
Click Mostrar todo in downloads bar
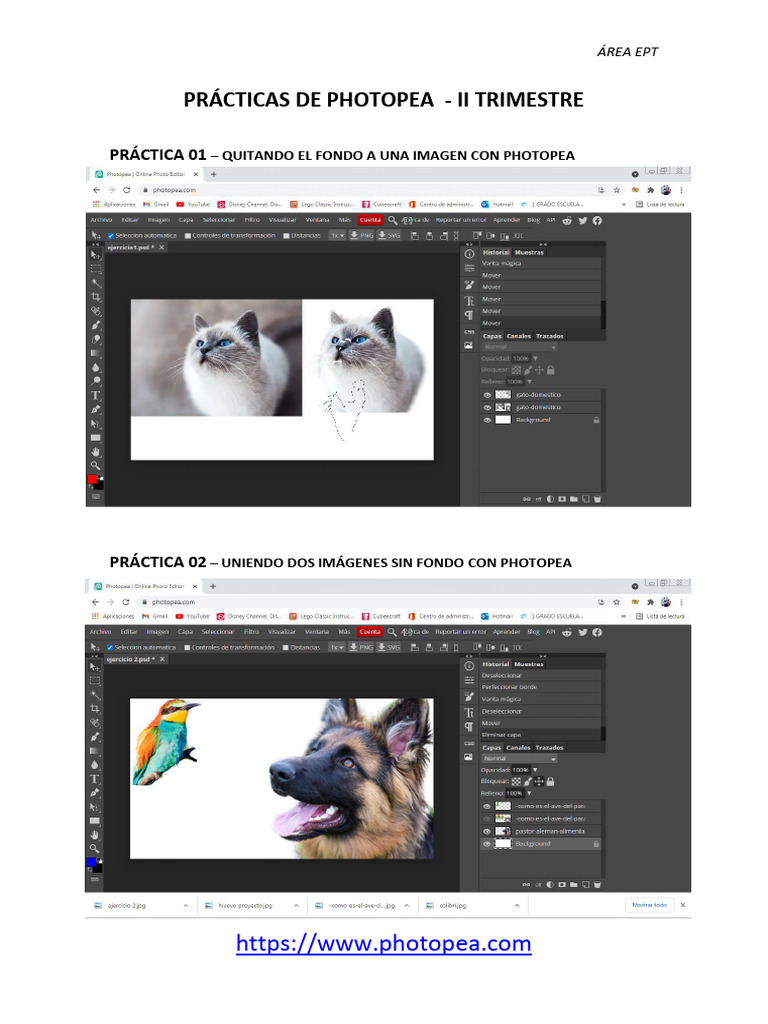coord(649,905)
